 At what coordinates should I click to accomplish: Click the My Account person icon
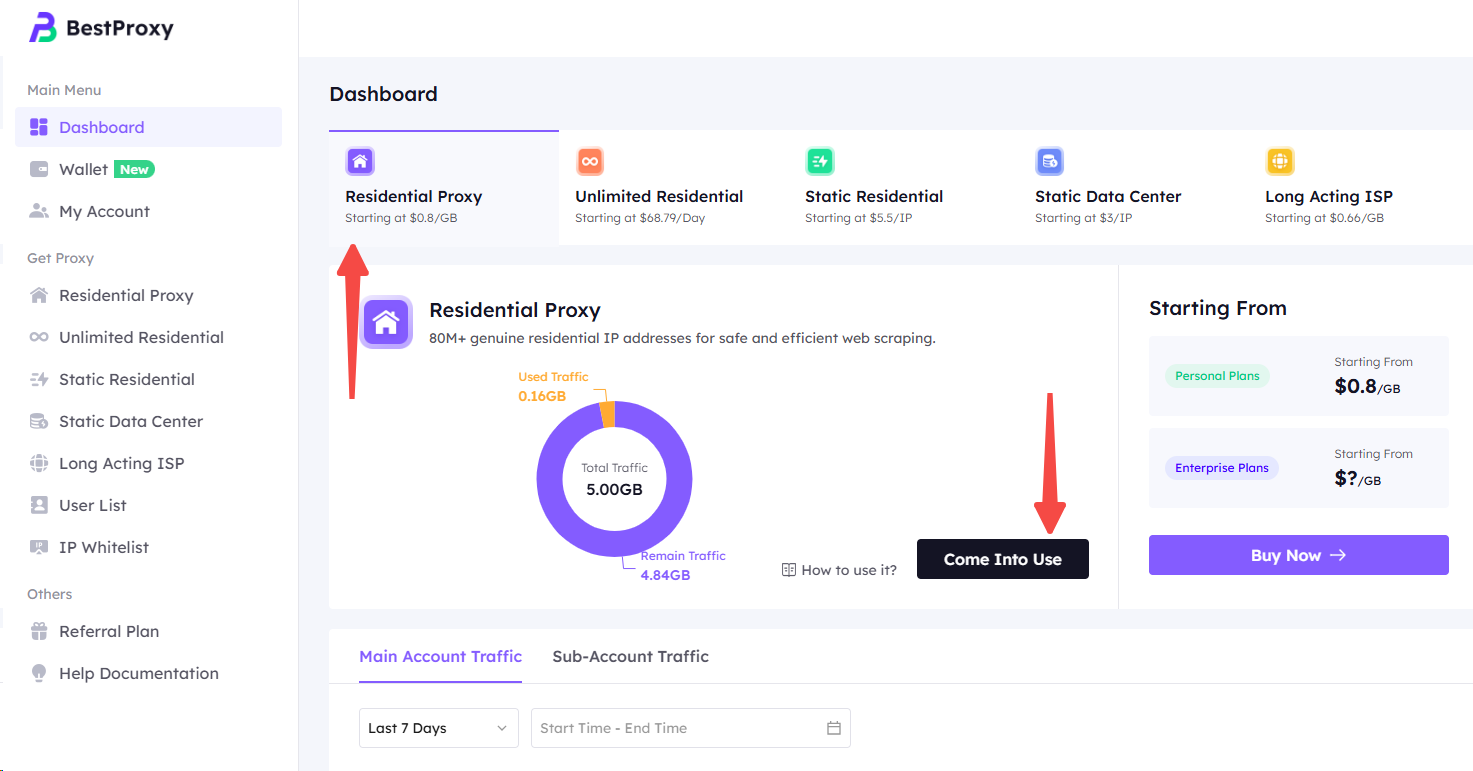pos(39,212)
